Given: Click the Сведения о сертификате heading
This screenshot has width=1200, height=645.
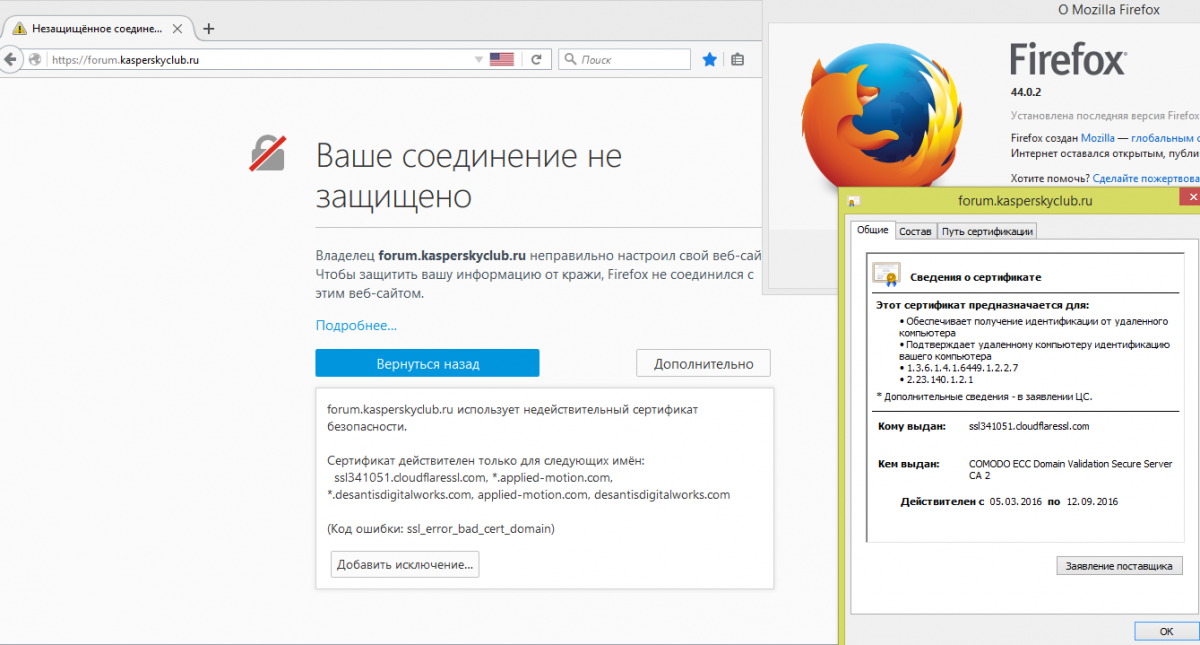Looking at the screenshot, I should [x=975, y=276].
